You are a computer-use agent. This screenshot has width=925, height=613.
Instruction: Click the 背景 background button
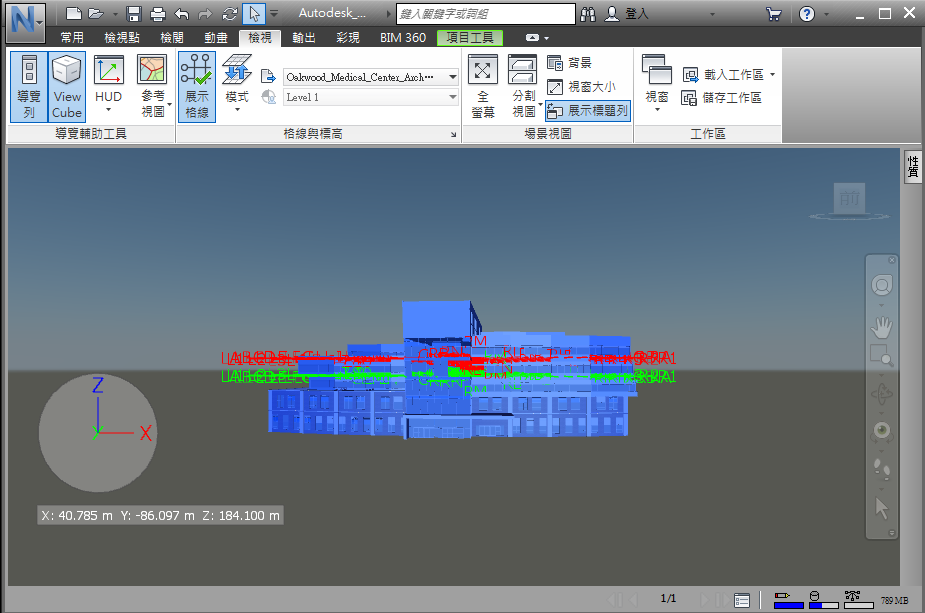[570, 63]
